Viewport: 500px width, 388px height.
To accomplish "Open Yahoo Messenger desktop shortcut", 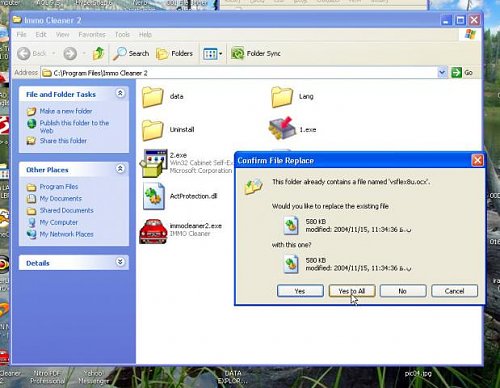I will pos(94,377).
